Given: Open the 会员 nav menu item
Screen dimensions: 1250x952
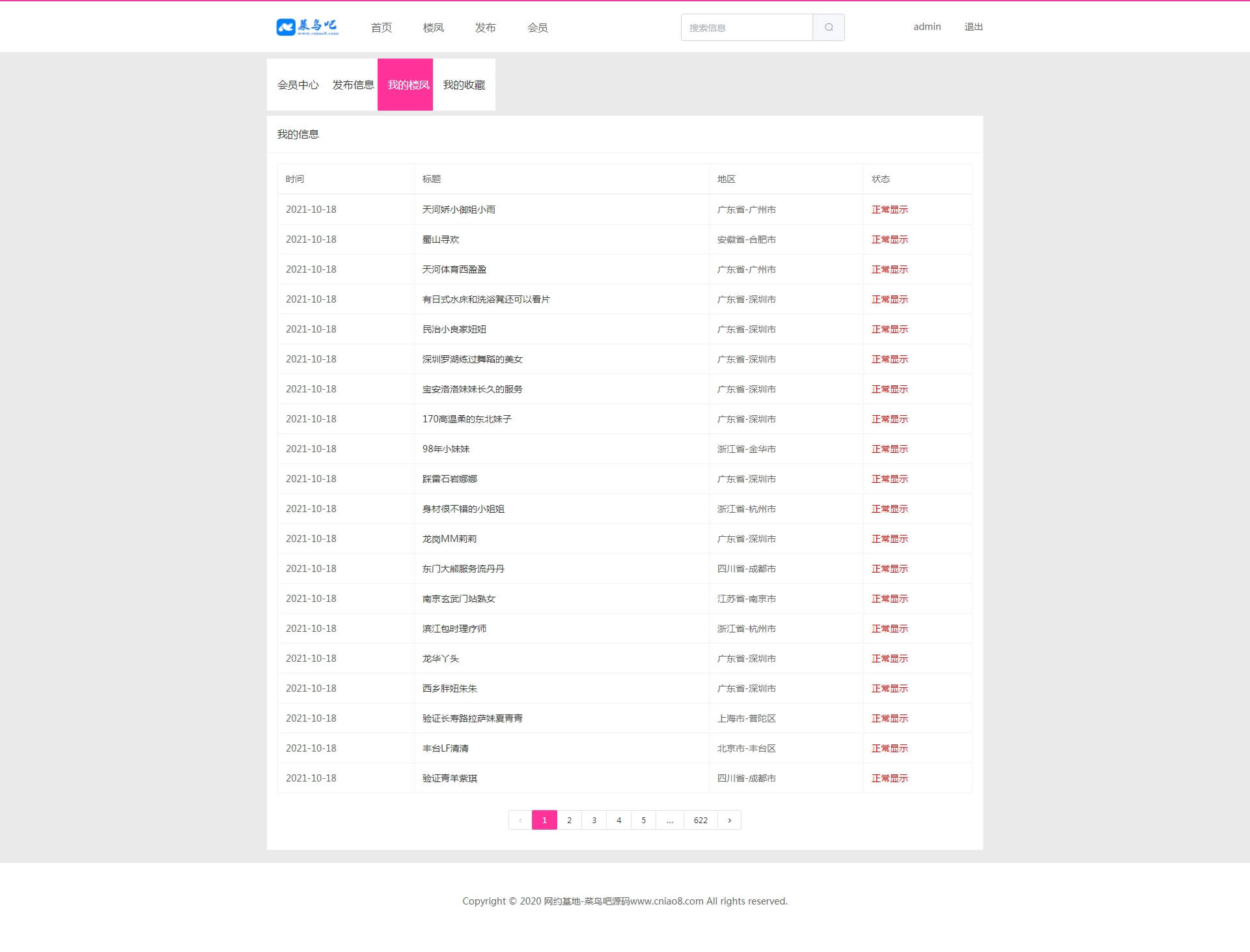Looking at the screenshot, I should point(538,27).
